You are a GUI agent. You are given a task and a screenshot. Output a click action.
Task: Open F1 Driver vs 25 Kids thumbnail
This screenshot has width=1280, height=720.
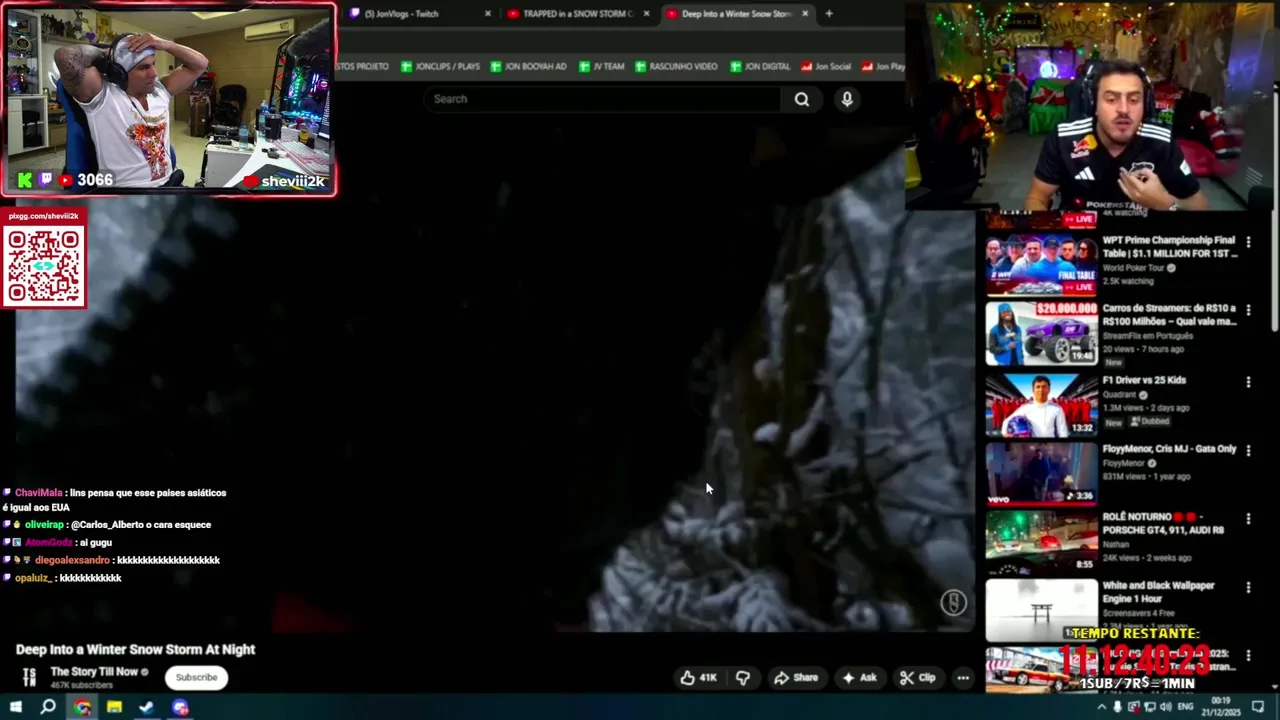[1041, 404]
